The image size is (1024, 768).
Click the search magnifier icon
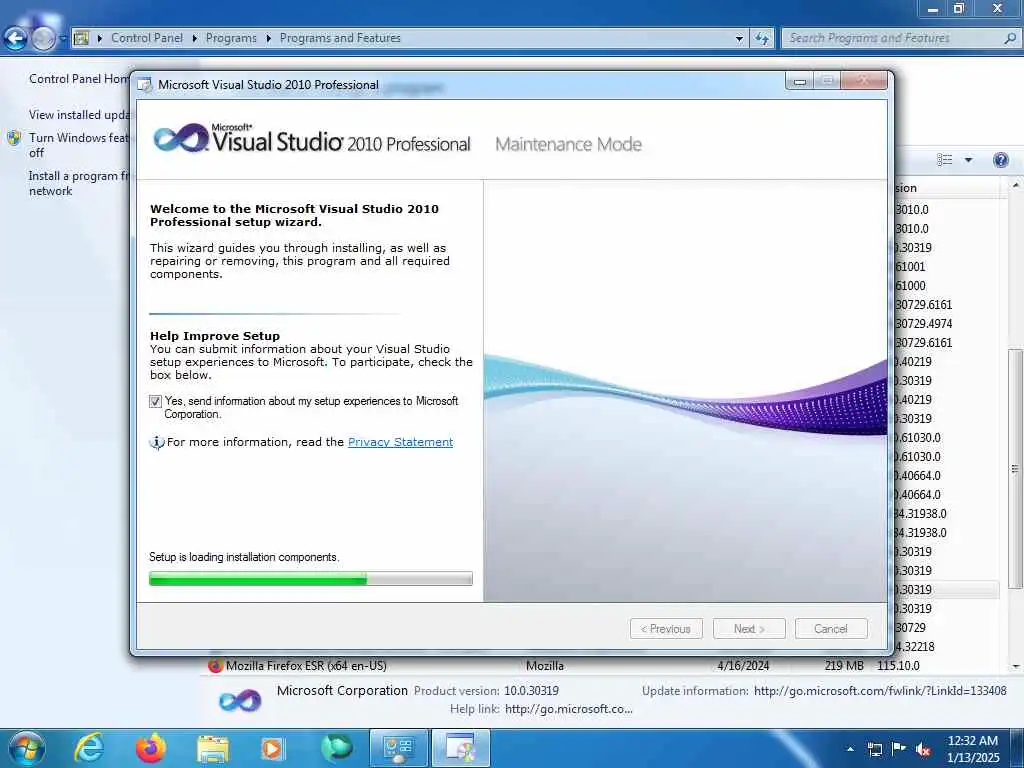point(1010,38)
